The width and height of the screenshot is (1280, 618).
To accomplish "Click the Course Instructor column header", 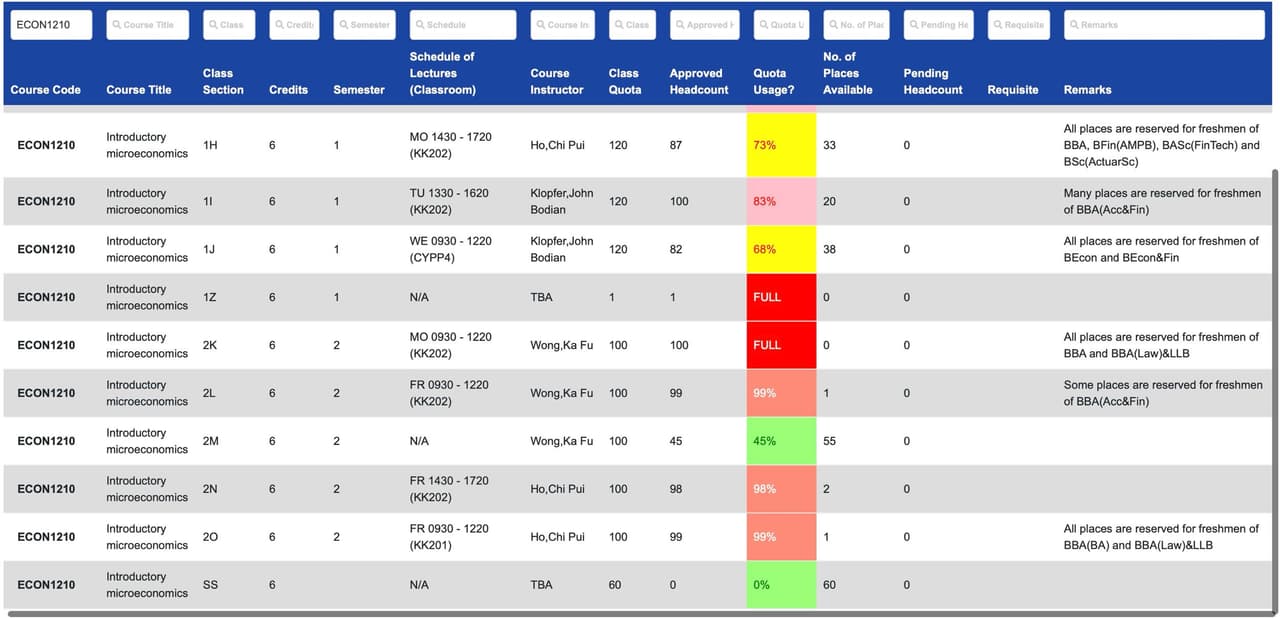I will pyautogui.click(x=556, y=81).
